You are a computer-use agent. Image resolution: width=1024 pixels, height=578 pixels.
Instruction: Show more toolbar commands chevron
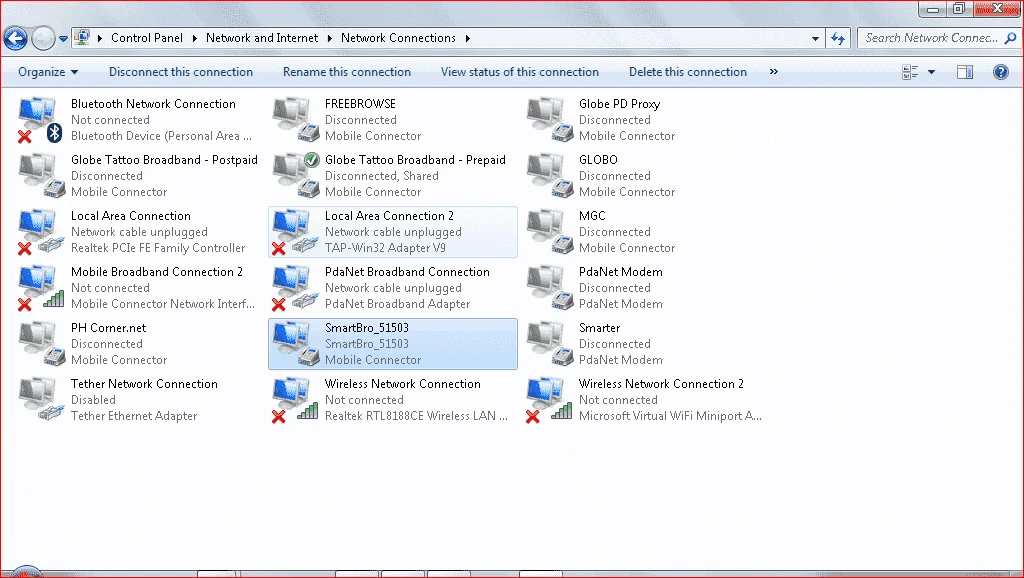point(774,72)
